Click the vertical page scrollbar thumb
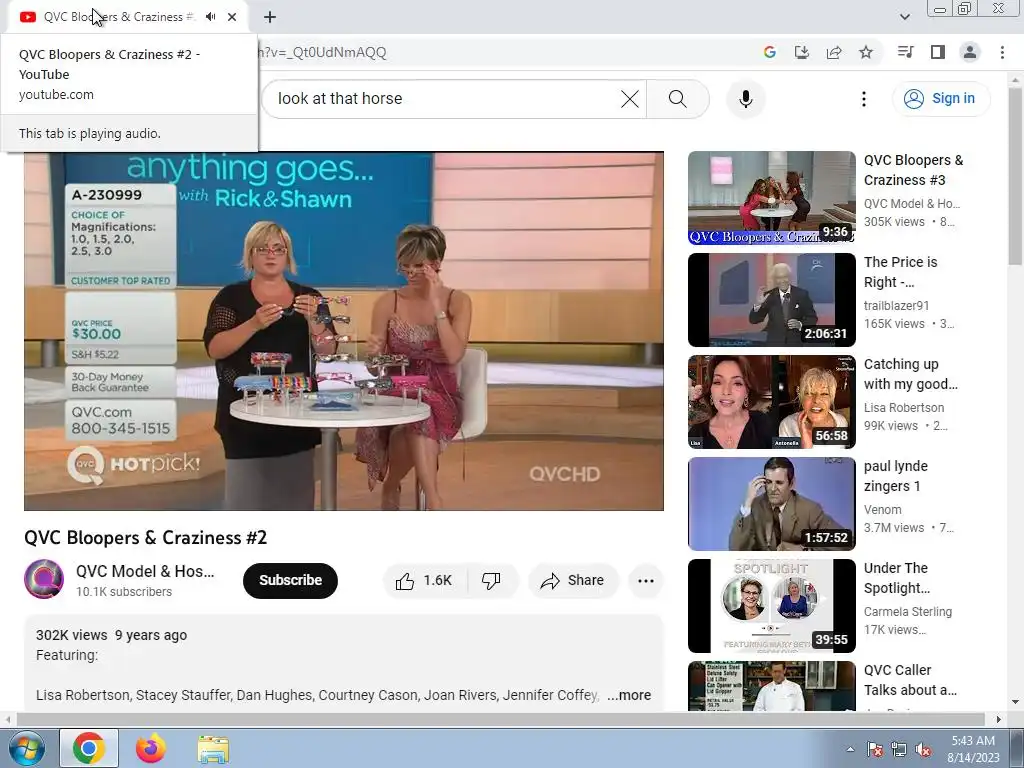This screenshot has height=768, width=1024. pos(1014,175)
